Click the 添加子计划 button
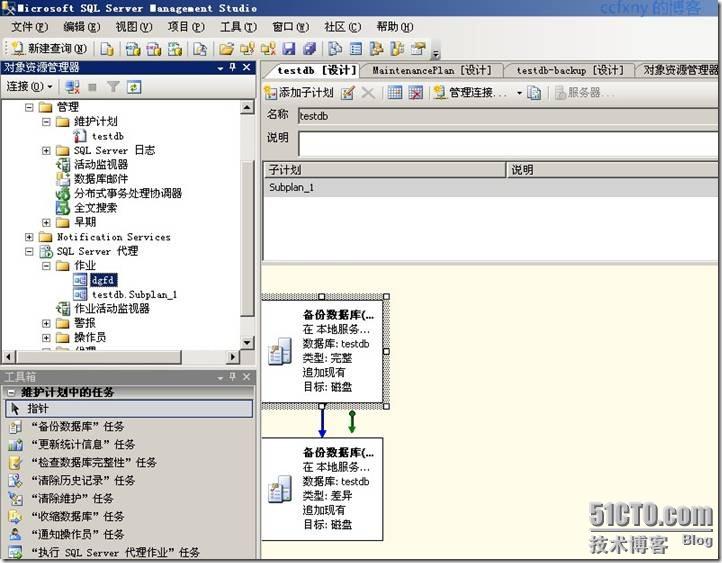Screen dimensions: 722x563 (x=299, y=93)
